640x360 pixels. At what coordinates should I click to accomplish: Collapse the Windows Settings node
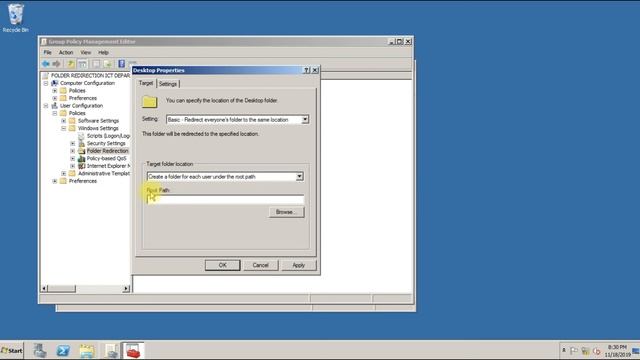click(x=64, y=128)
